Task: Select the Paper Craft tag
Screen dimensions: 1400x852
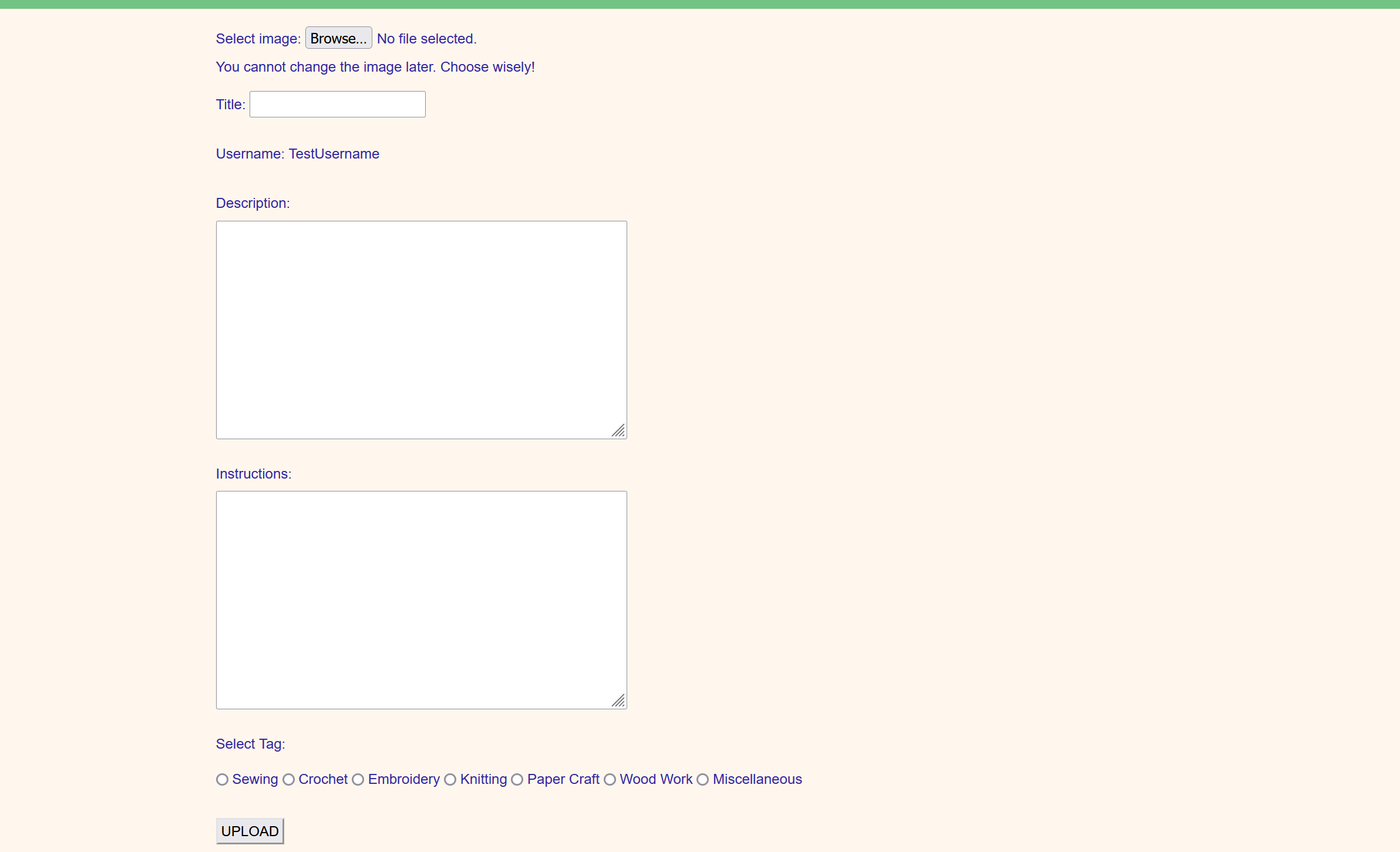Action: (x=517, y=779)
